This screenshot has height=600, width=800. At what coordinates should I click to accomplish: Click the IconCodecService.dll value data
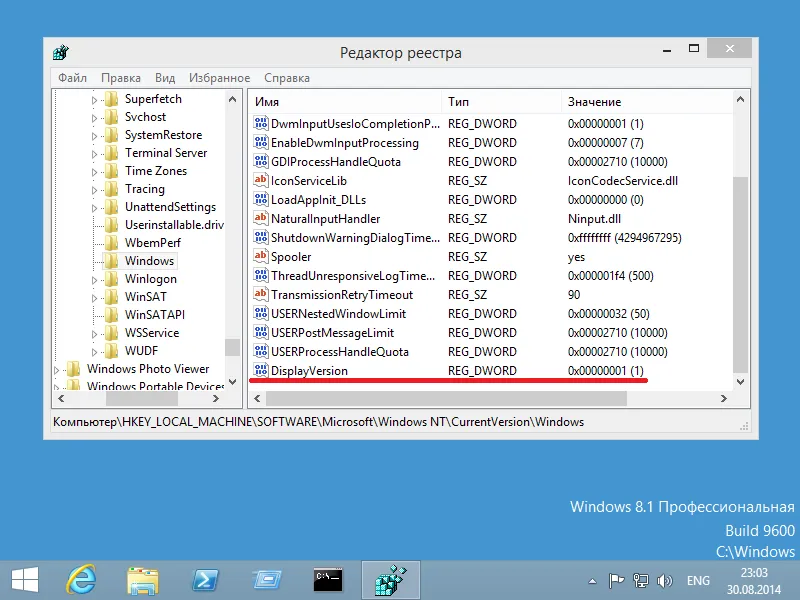[622, 181]
